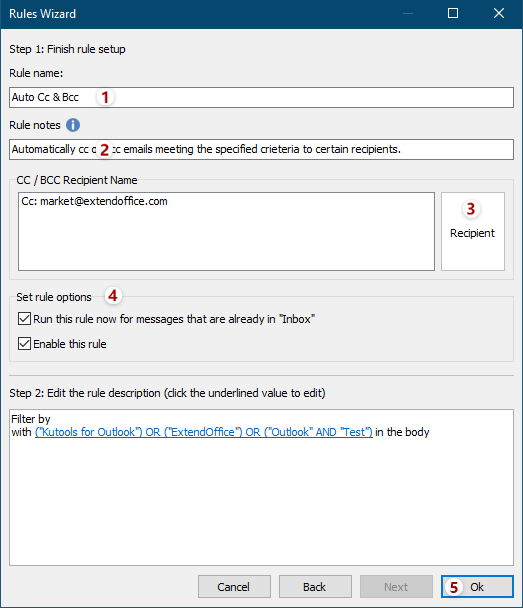
Task: Go Back to the previous wizard step
Action: [x=315, y=587]
